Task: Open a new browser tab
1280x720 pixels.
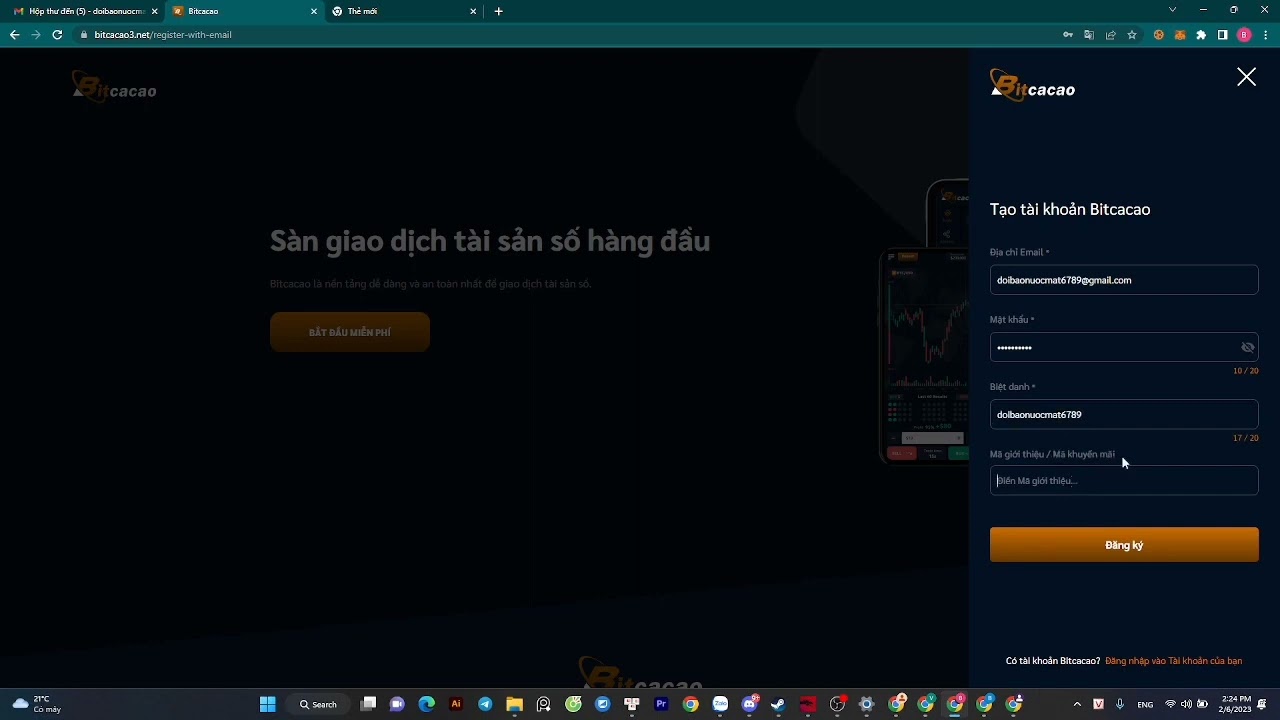Action: (499, 11)
